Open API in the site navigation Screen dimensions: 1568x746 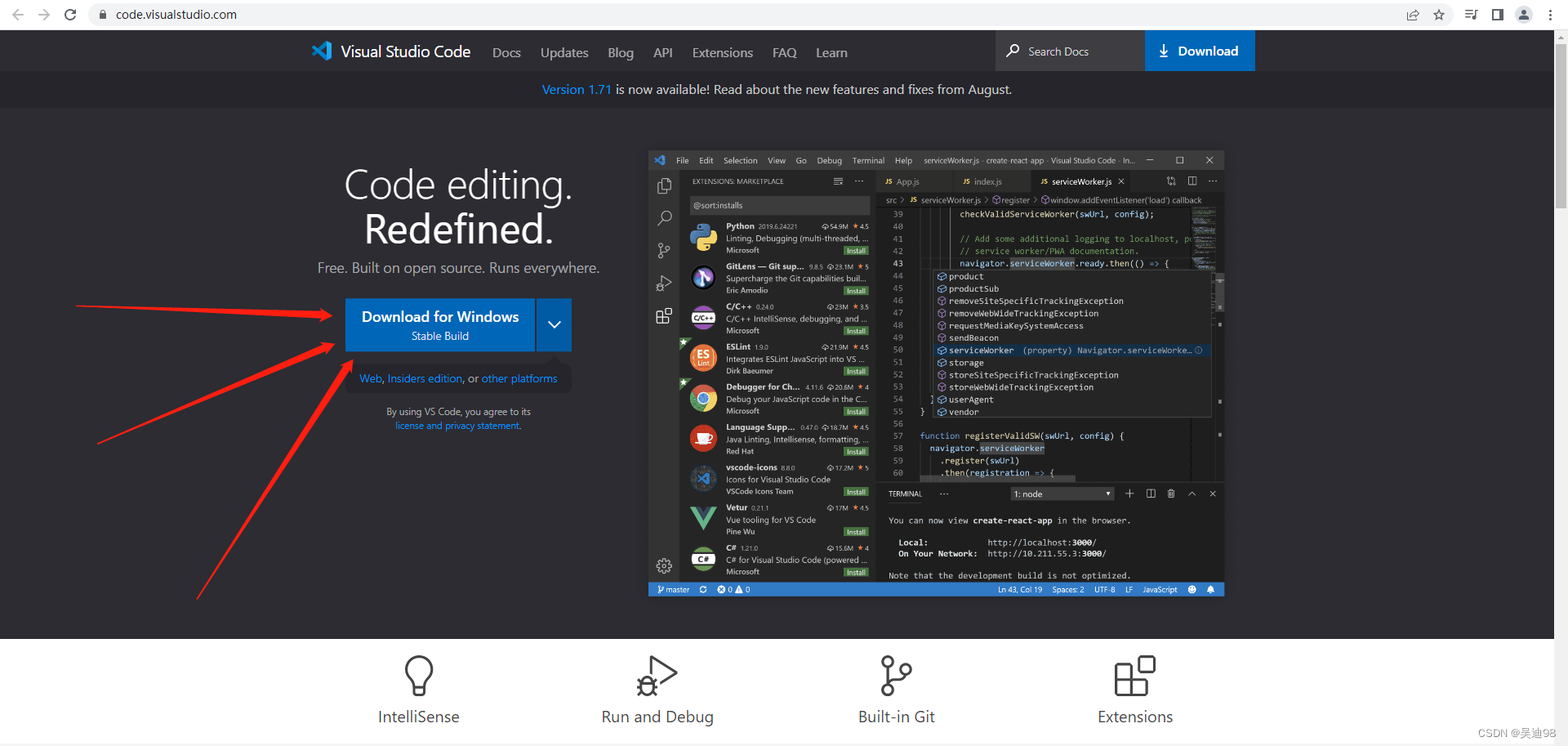click(663, 52)
